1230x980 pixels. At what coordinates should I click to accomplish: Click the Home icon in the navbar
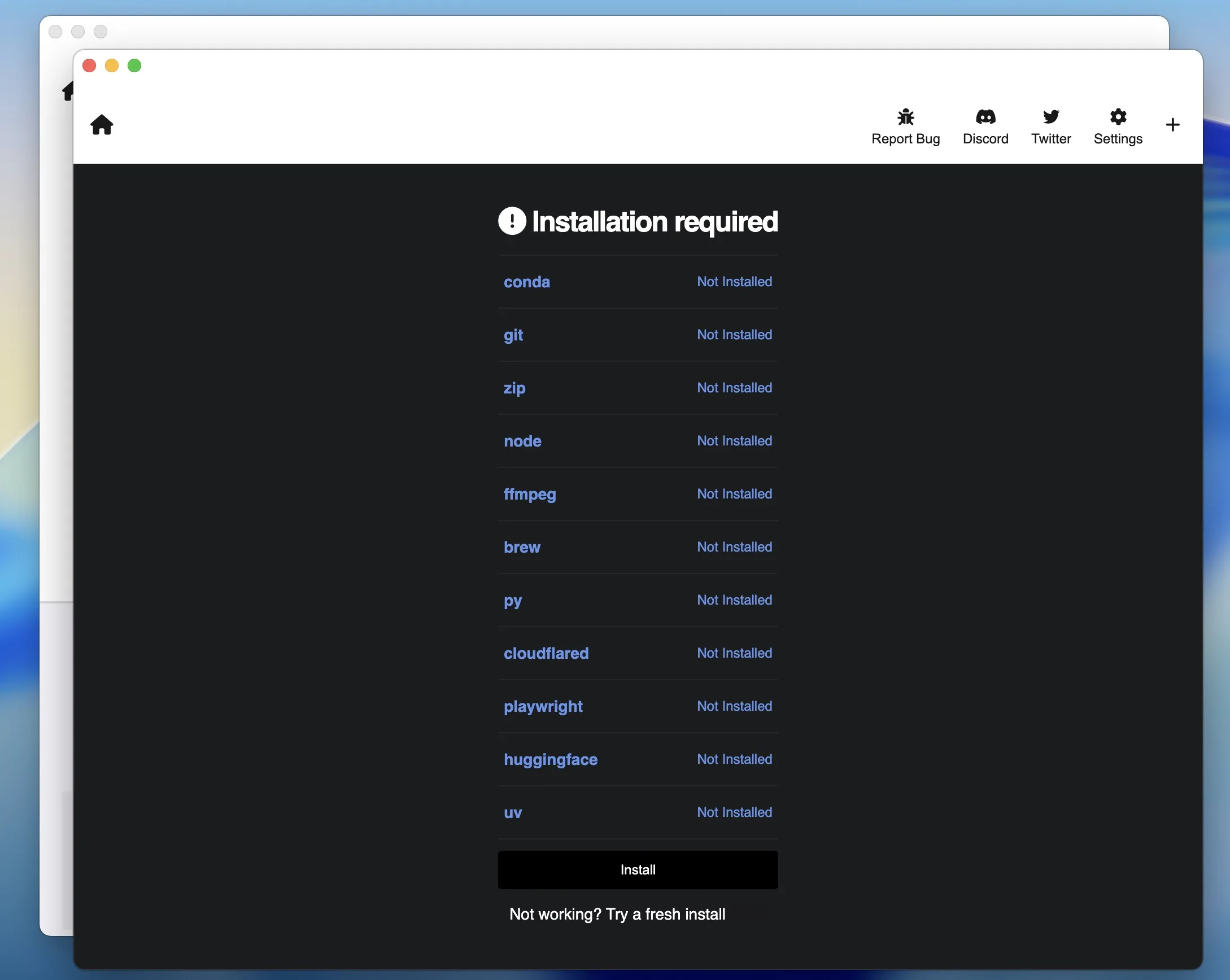(x=102, y=124)
